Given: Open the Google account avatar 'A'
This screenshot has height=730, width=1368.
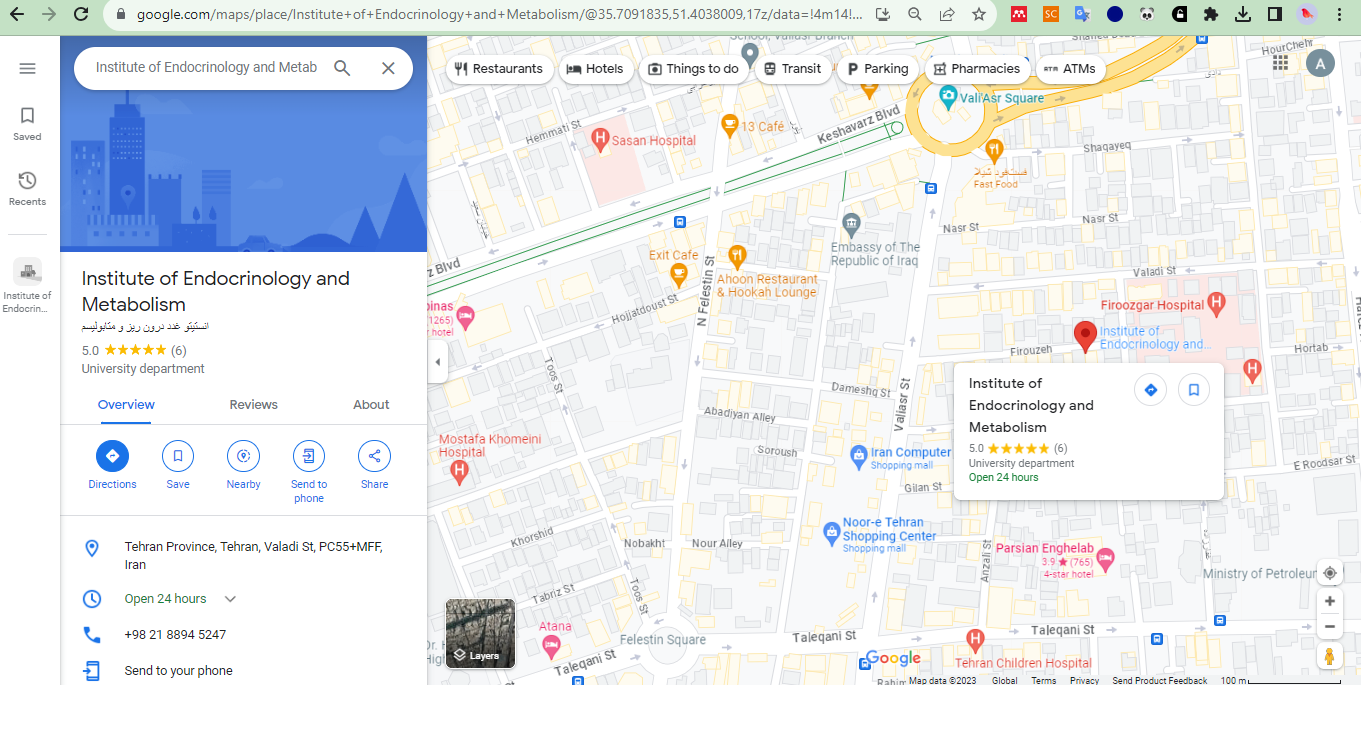Looking at the screenshot, I should [1320, 64].
